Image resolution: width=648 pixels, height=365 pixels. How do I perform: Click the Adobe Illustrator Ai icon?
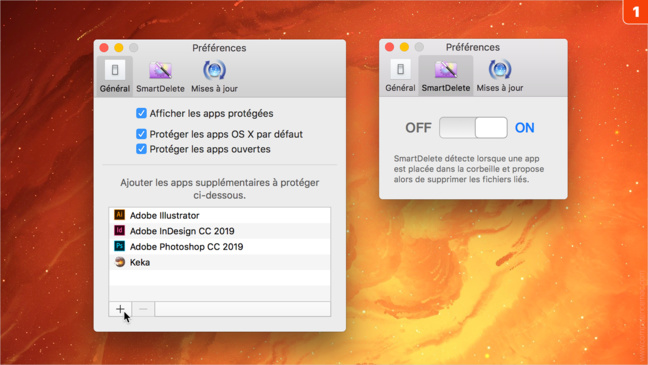(119, 215)
